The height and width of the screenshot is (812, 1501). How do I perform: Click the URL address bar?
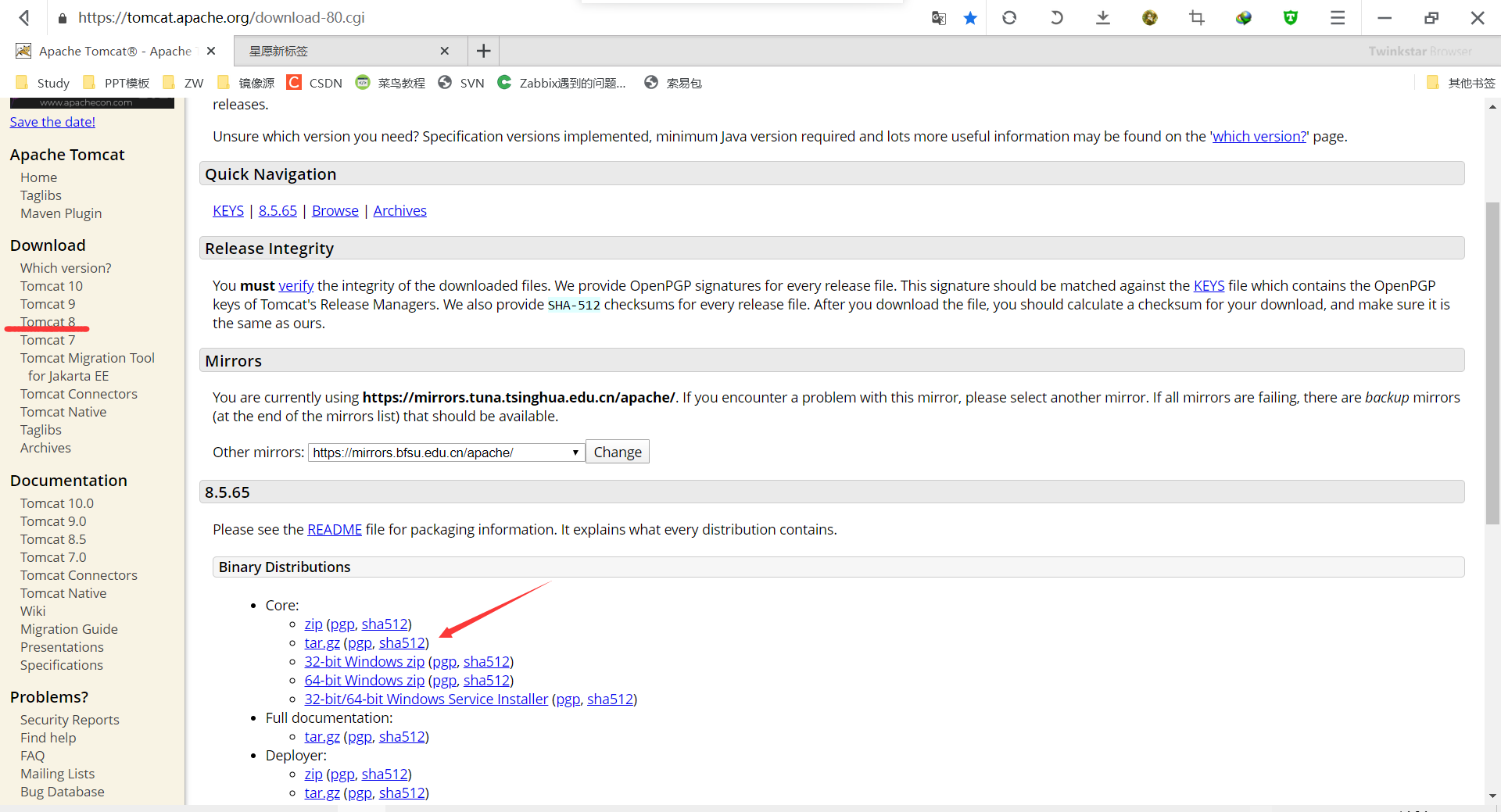click(485, 17)
